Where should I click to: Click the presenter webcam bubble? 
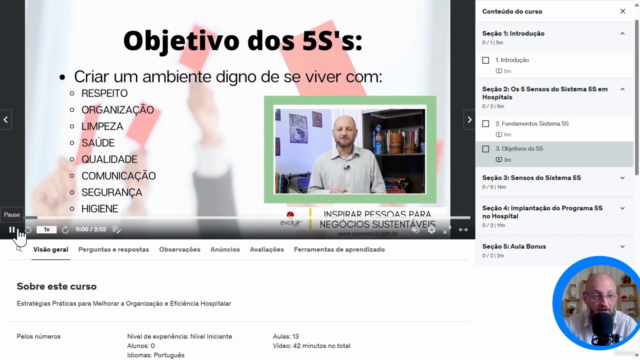(x=596, y=303)
